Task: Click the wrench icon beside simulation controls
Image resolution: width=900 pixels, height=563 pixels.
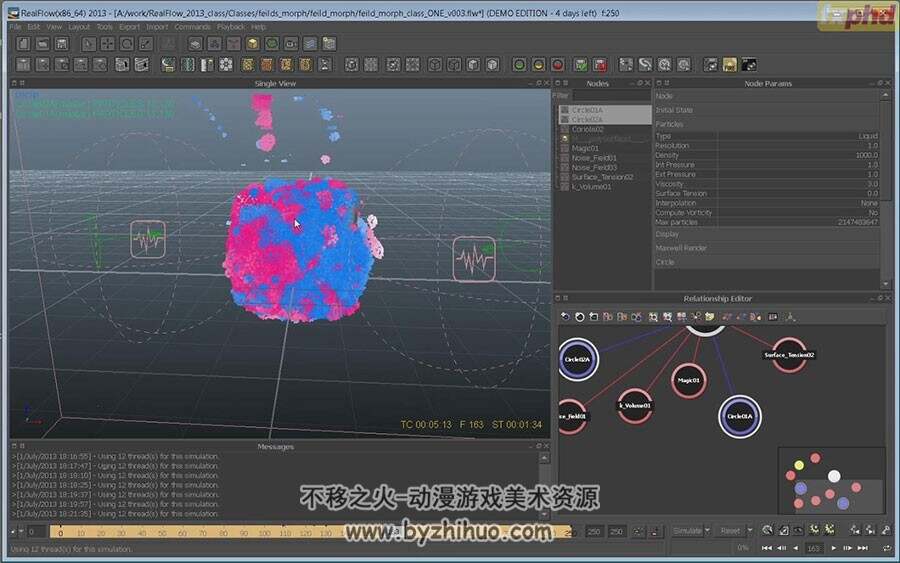Action: click(x=767, y=530)
